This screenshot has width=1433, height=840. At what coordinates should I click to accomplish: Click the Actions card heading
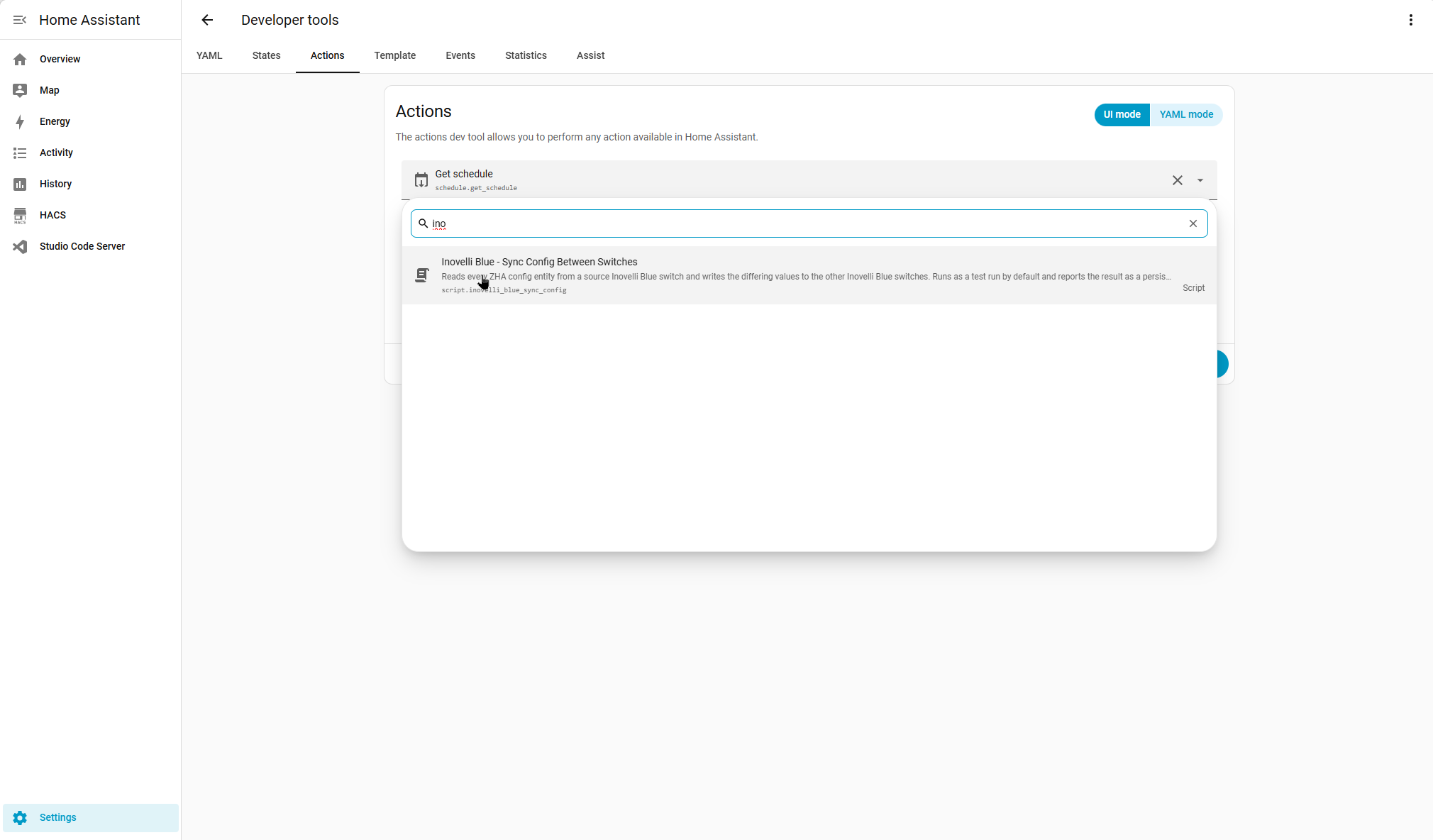424,111
